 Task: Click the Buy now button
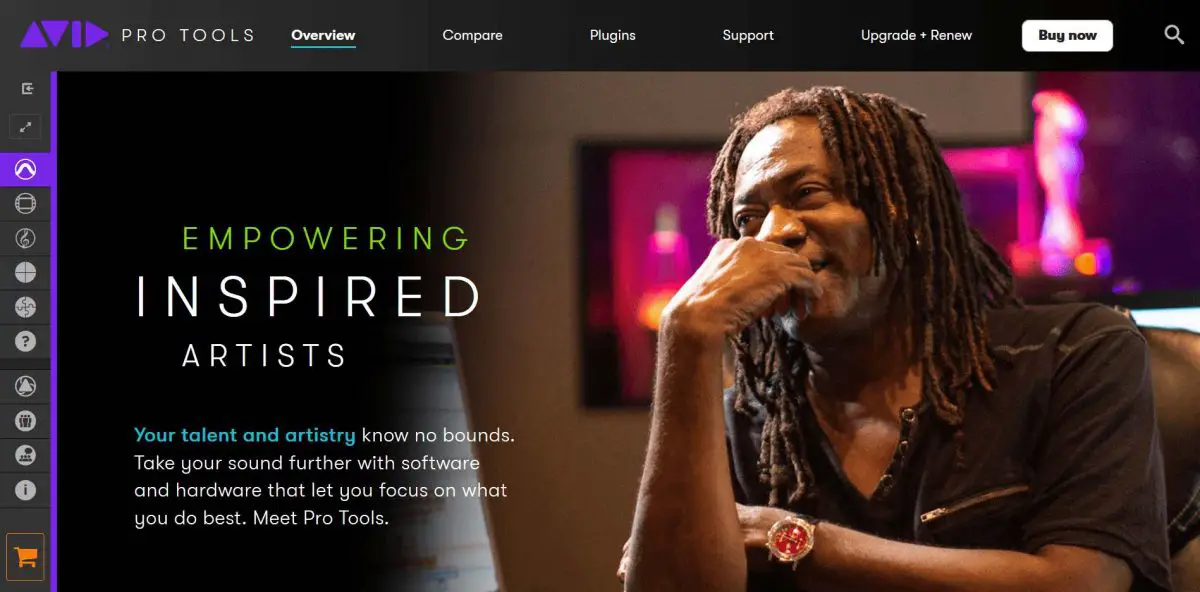1067,35
